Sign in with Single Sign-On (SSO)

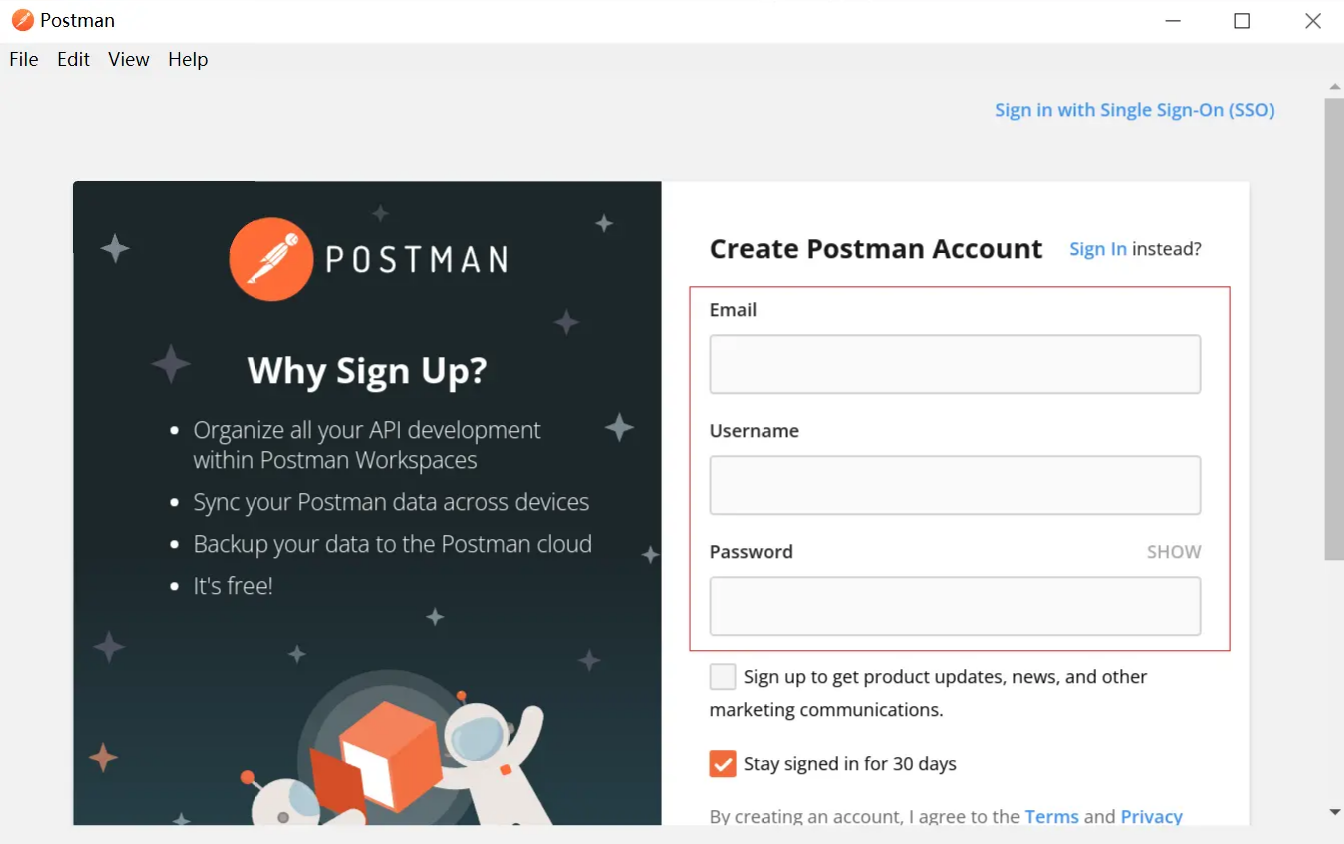pyautogui.click(x=1134, y=110)
